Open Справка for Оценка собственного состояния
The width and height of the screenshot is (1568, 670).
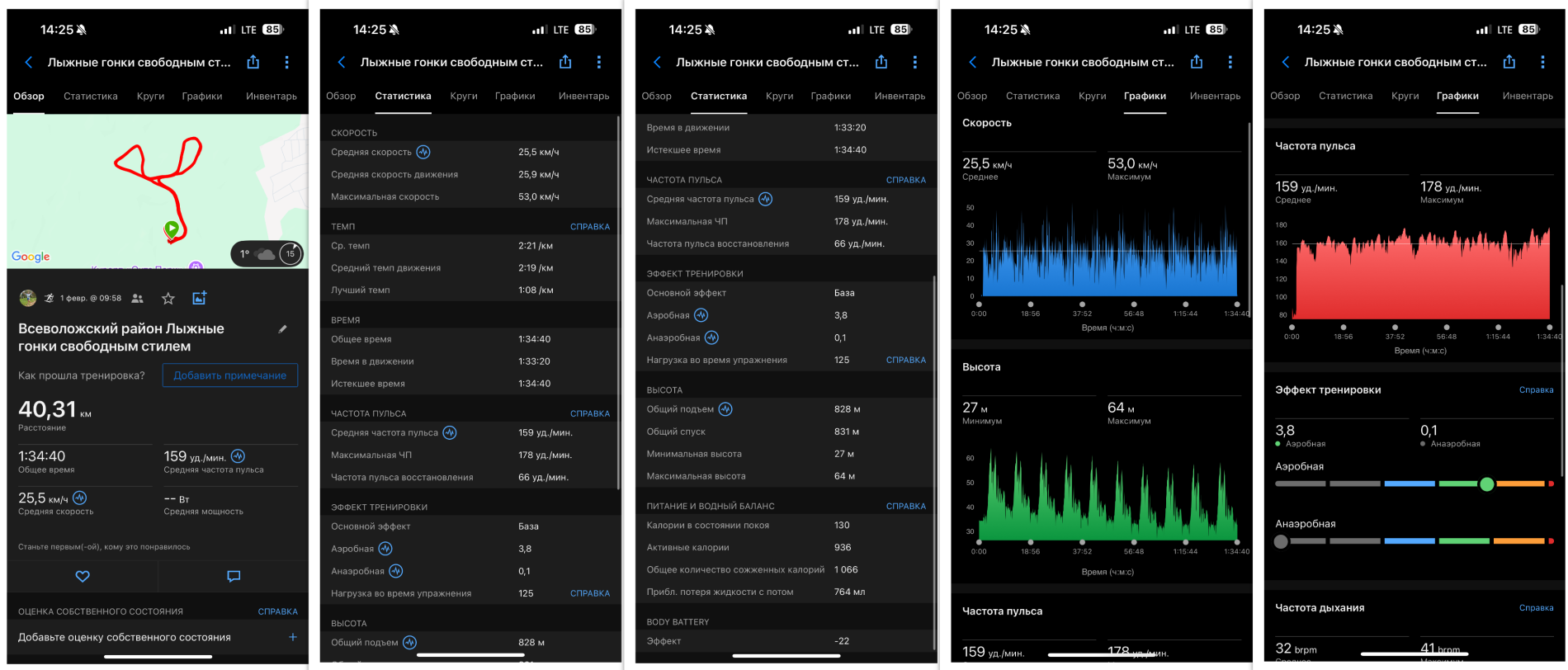pos(277,611)
